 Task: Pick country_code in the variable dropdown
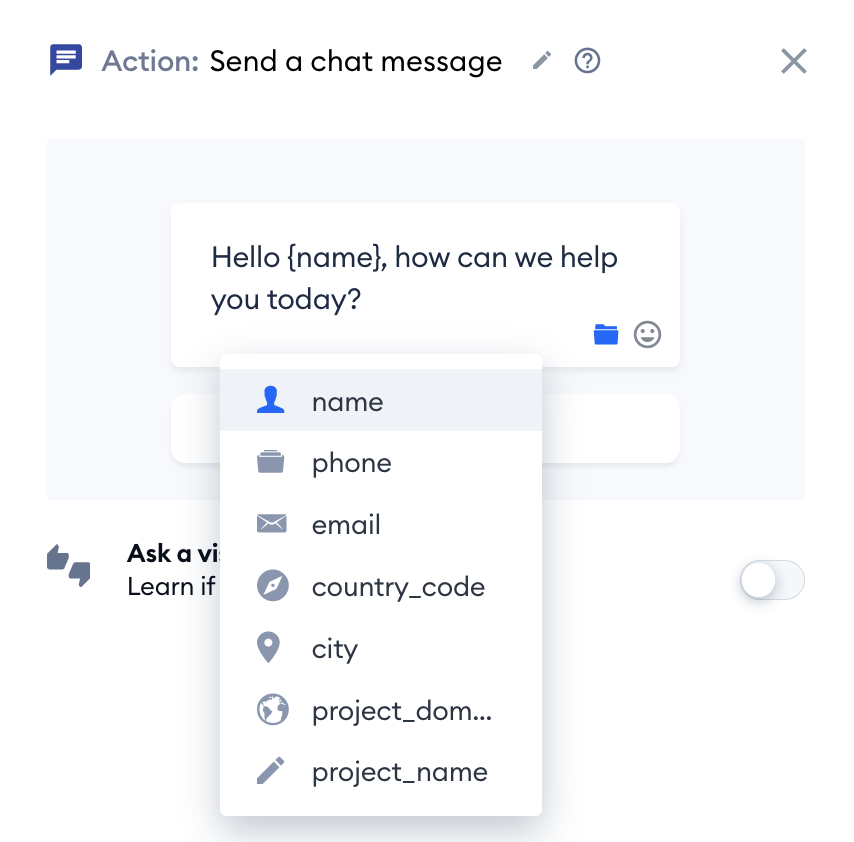click(x=381, y=586)
